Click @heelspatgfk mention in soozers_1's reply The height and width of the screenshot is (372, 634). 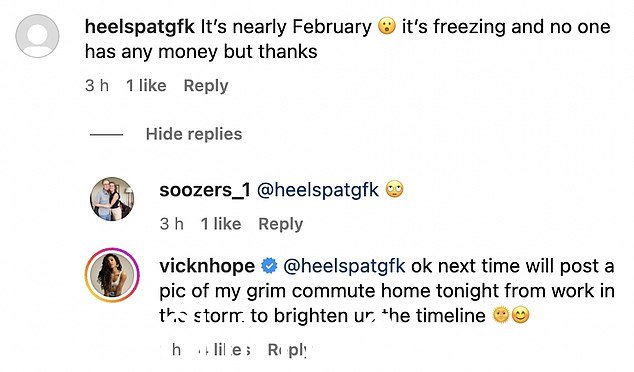tap(318, 190)
